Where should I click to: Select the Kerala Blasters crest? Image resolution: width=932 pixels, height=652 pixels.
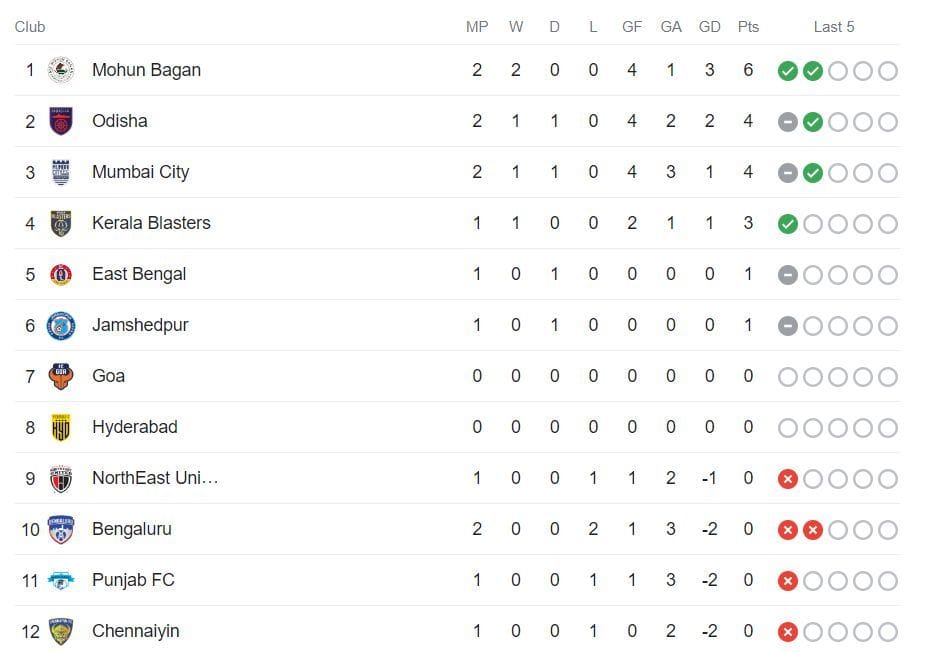point(62,223)
